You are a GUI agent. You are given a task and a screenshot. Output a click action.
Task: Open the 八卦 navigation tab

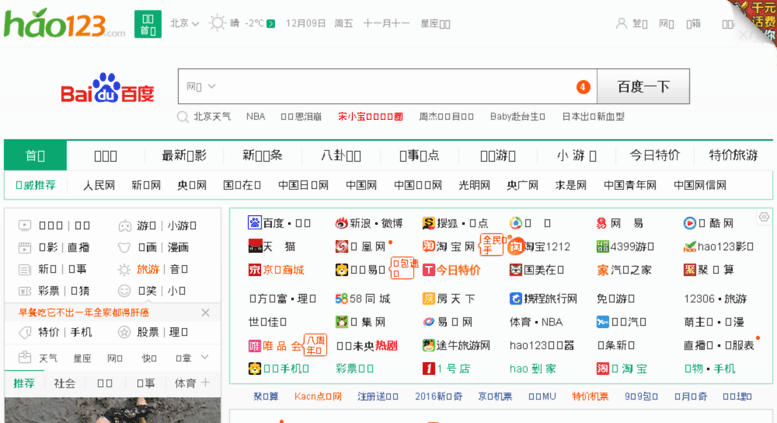click(x=341, y=156)
